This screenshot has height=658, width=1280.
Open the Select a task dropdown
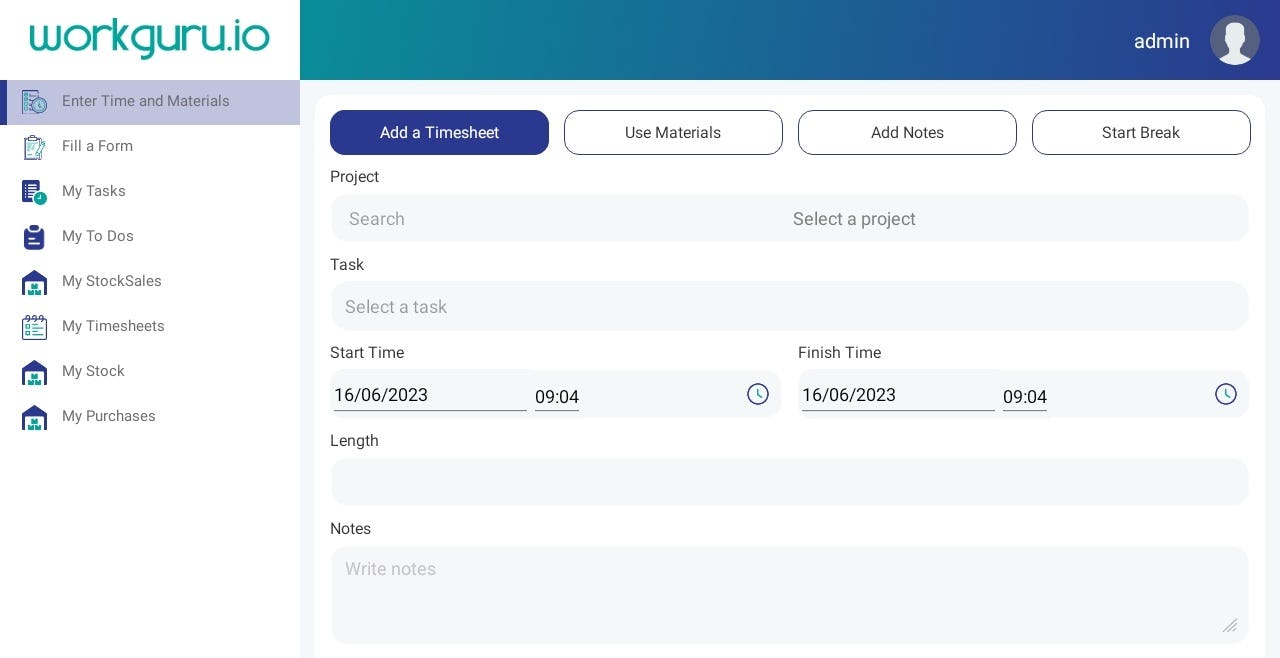[x=790, y=306]
